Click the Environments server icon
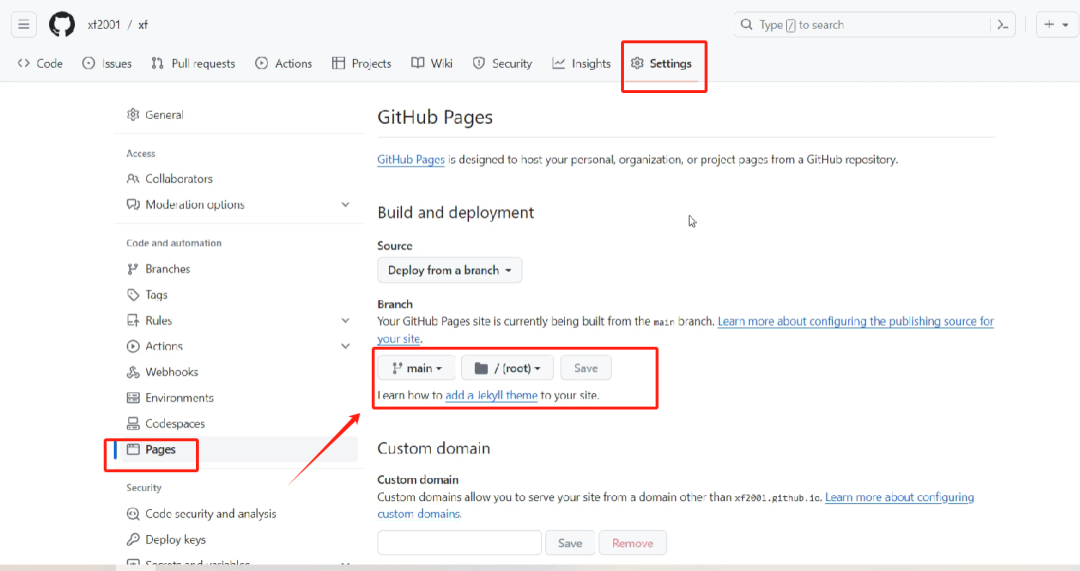 pos(133,398)
